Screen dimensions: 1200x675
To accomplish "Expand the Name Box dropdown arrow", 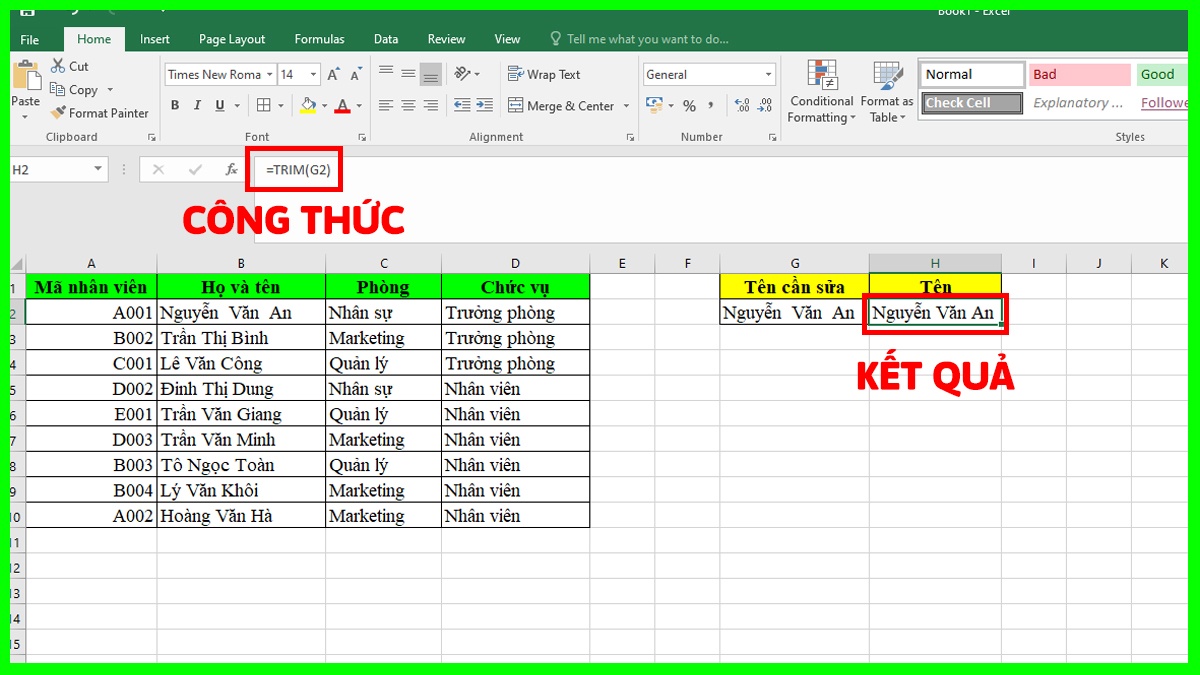I will (98, 170).
